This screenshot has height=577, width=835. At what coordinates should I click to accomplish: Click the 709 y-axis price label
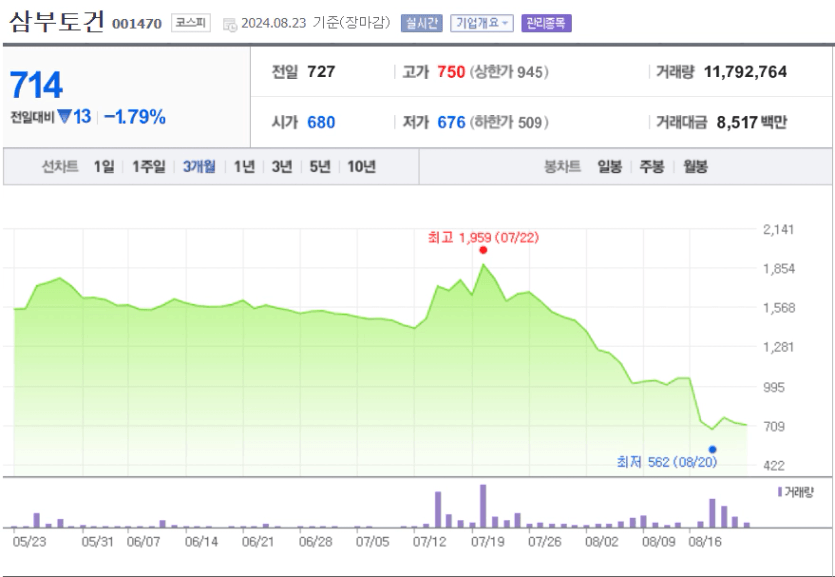click(x=774, y=426)
